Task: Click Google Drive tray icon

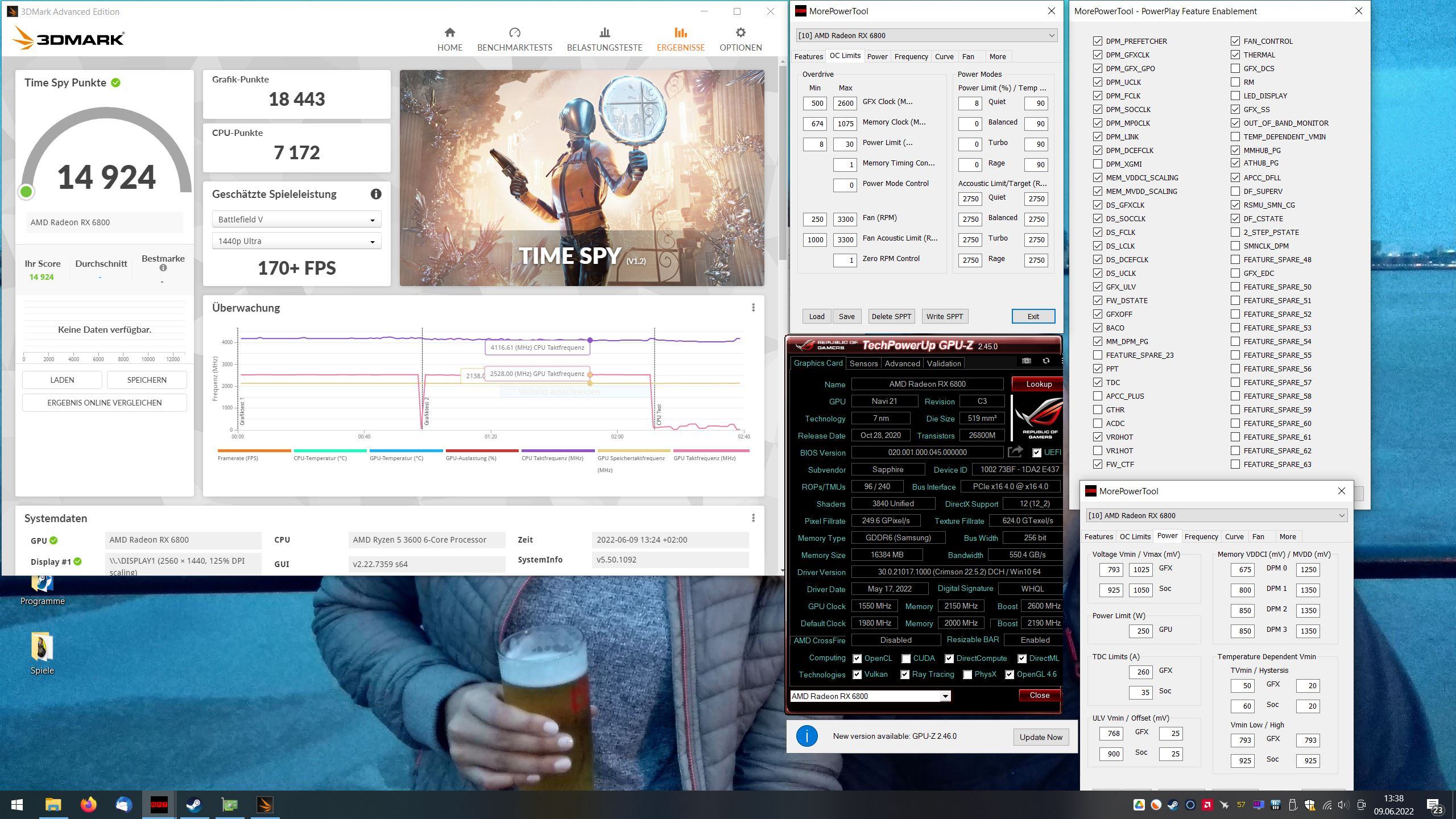Action: click(x=1139, y=805)
